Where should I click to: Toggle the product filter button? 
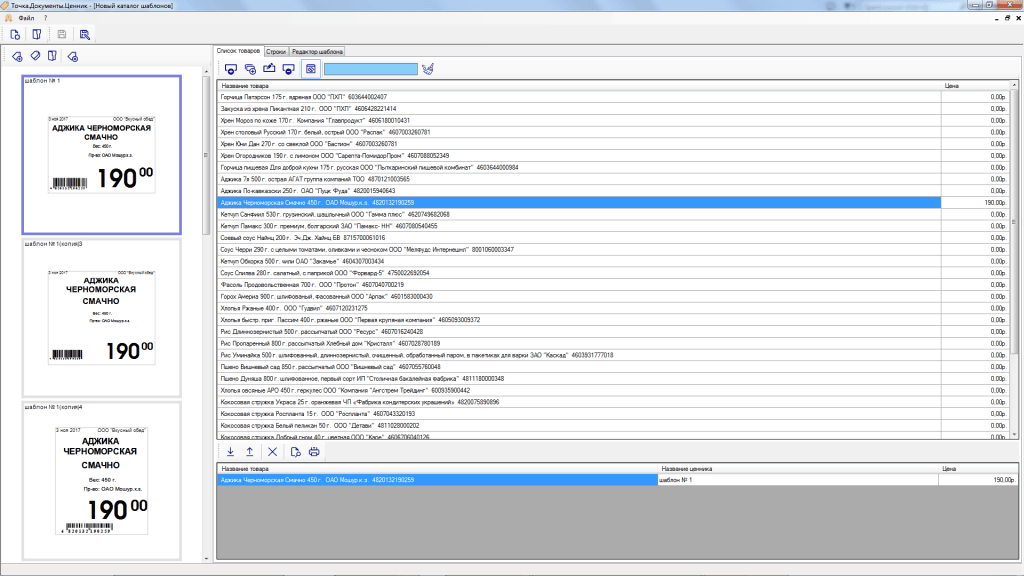click(311, 69)
